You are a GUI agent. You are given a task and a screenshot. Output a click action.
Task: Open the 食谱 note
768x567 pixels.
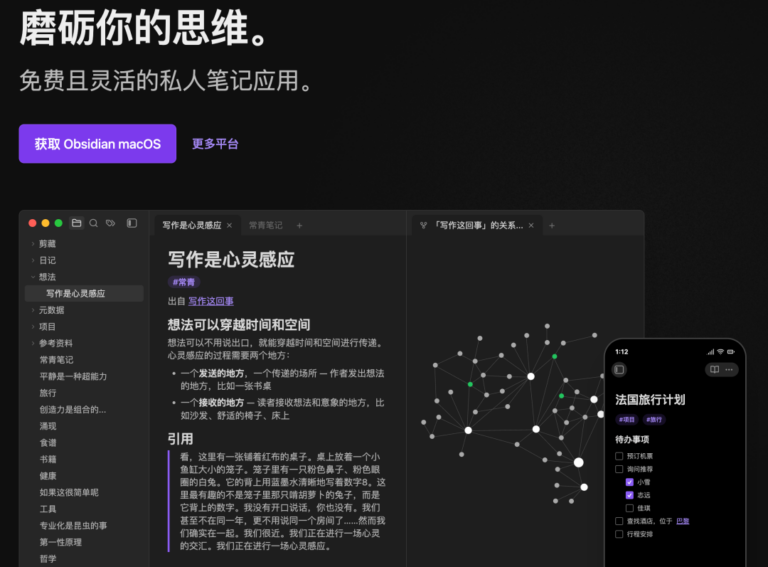48,443
